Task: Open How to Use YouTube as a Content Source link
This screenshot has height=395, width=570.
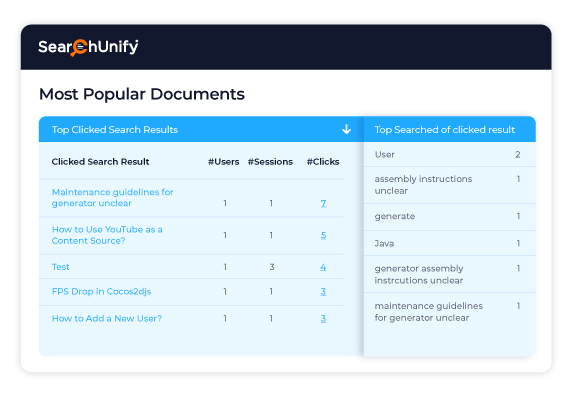Action: [107, 235]
